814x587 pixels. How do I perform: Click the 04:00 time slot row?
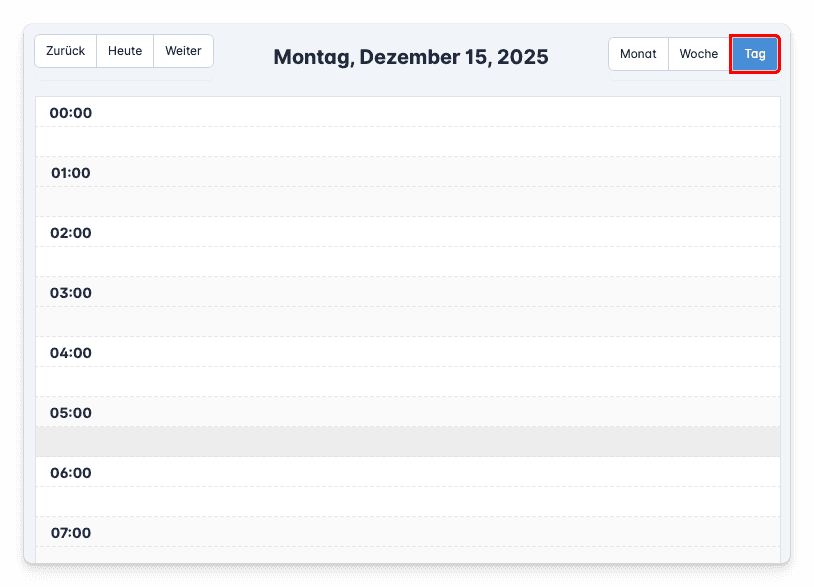[x=440, y=352]
